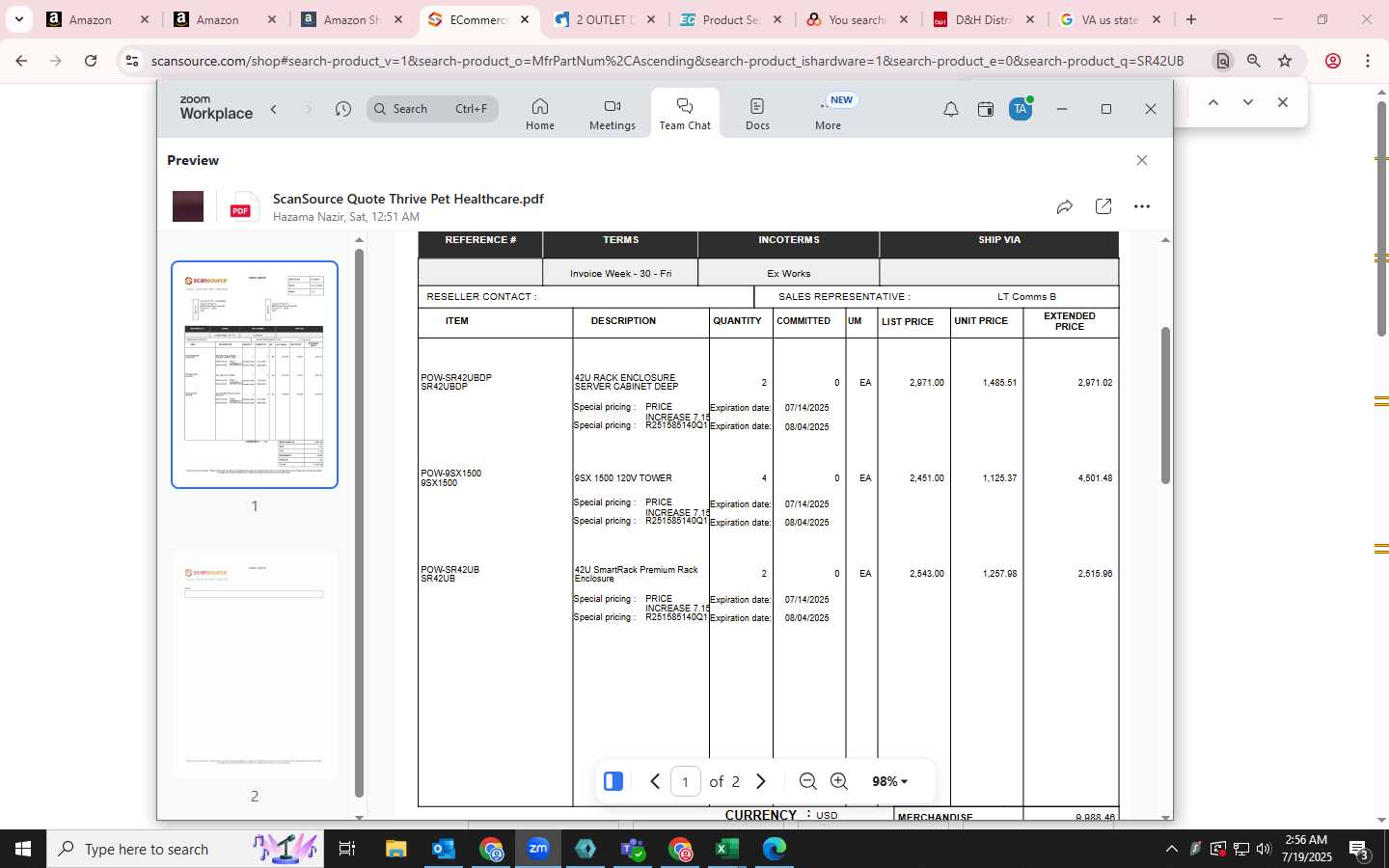Bookmark this page star icon
This screenshot has height=868, width=1389.
tap(1285, 61)
